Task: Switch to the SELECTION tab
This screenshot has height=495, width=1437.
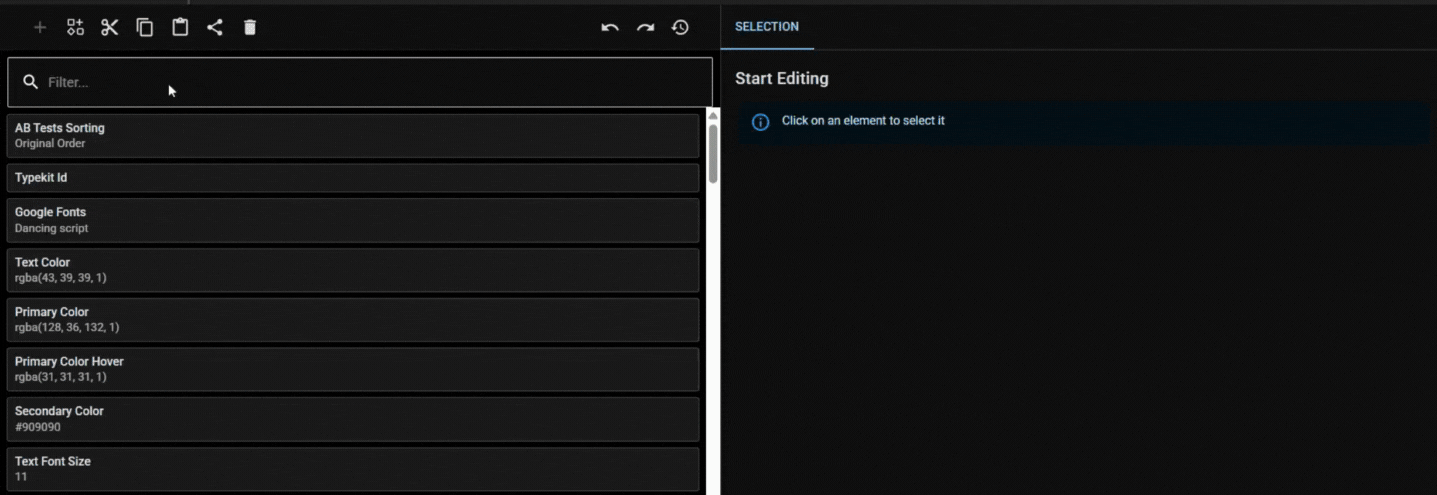Action: (767, 26)
